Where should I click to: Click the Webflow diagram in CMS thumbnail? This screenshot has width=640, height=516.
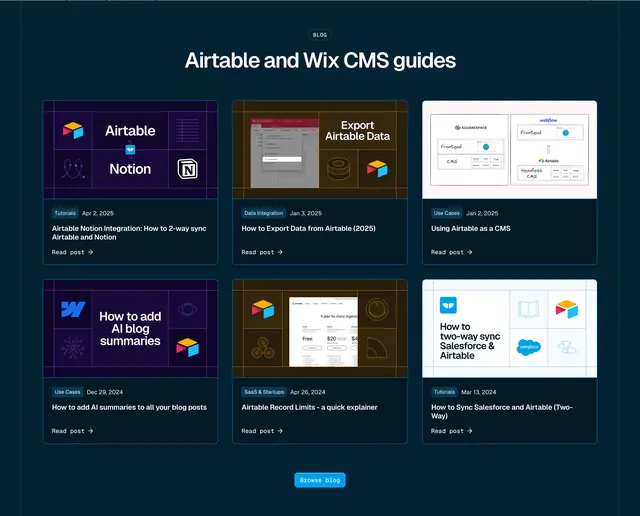(549, 150)
